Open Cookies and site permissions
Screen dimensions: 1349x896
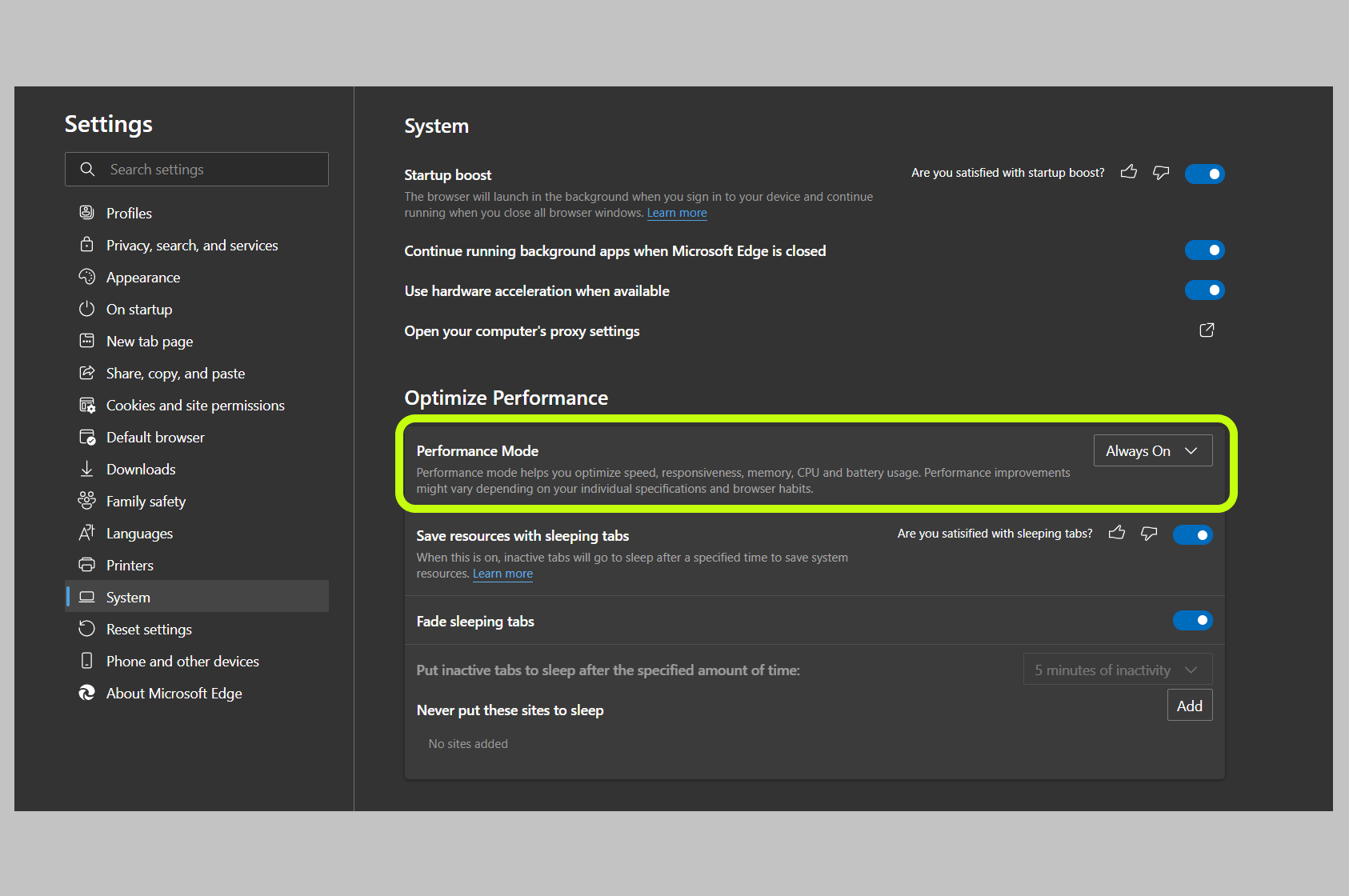197,405
